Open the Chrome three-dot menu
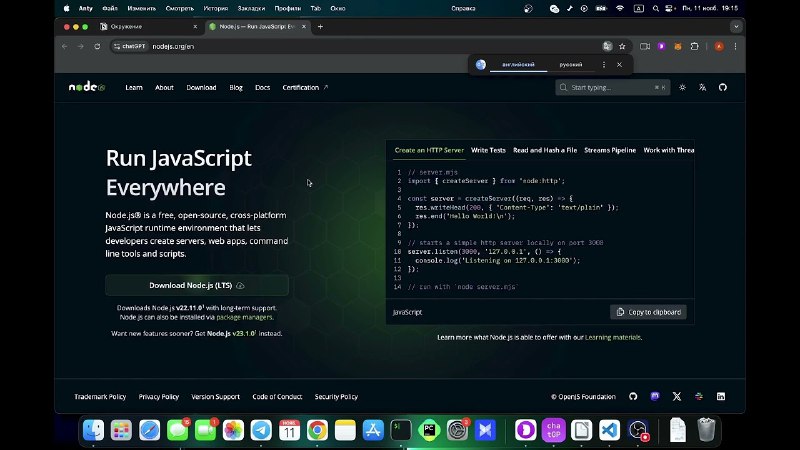 pos(735,46)
